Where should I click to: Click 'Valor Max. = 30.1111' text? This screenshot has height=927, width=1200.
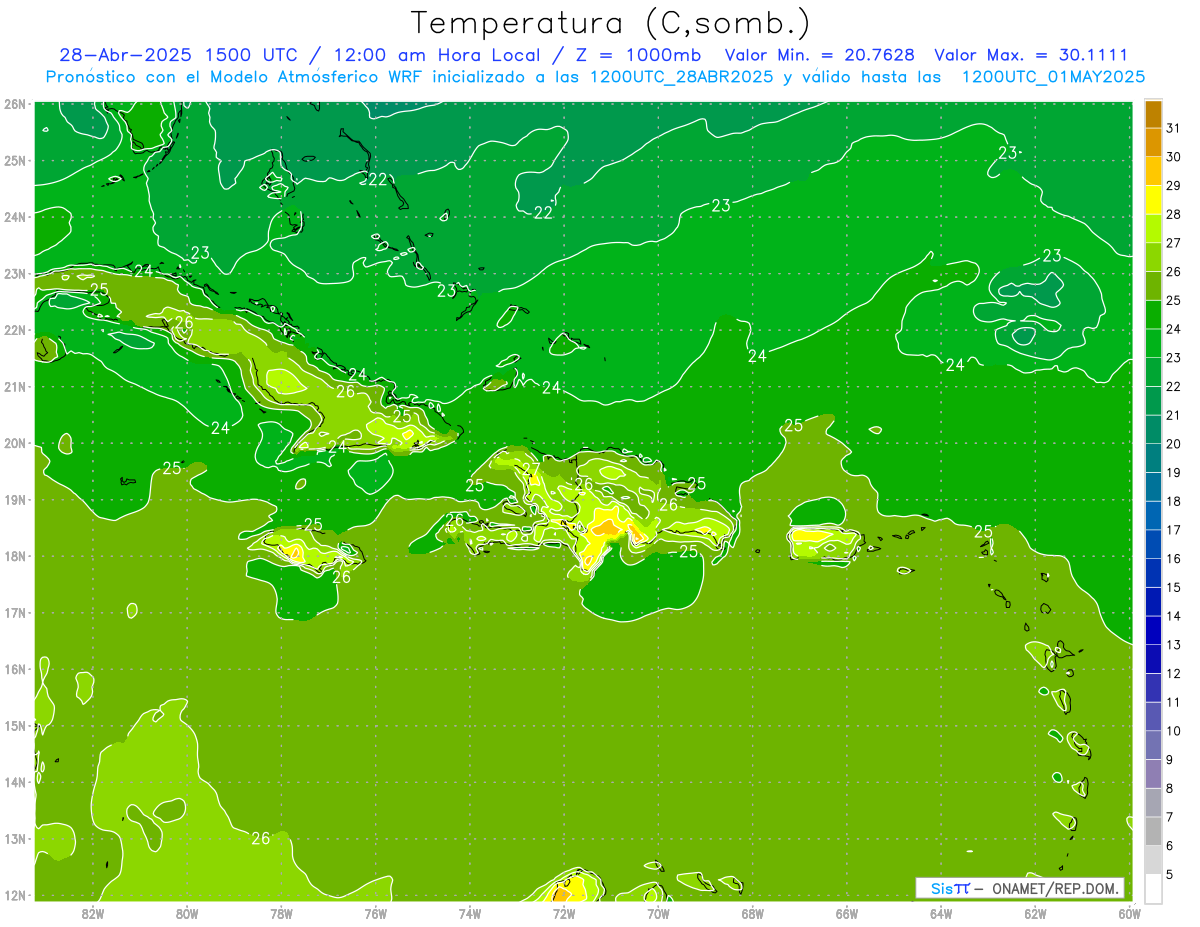1032,55
